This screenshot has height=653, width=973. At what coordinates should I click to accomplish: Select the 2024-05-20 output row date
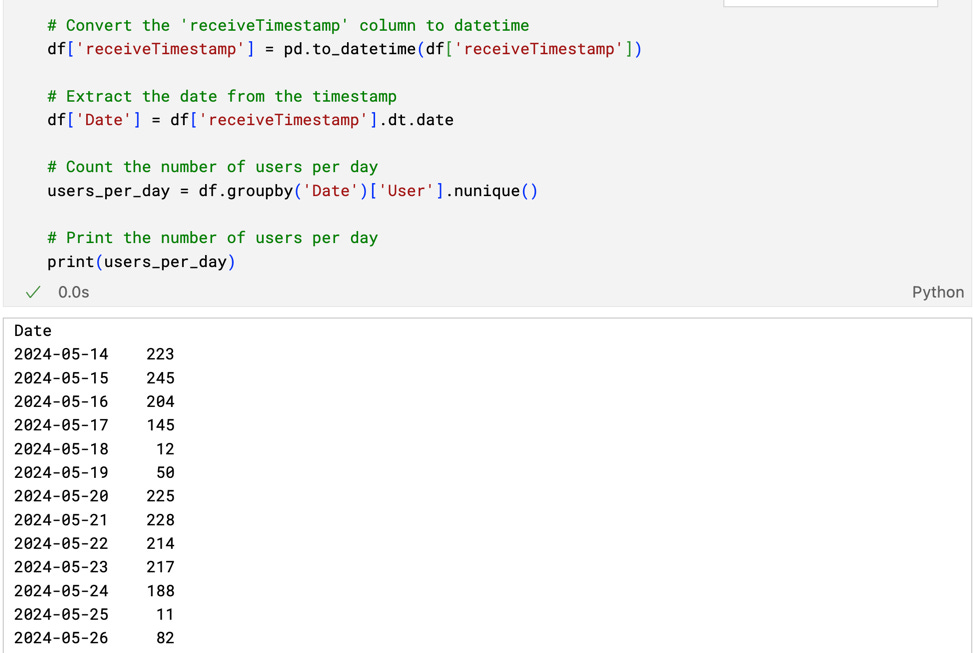[x=61, y=496]
